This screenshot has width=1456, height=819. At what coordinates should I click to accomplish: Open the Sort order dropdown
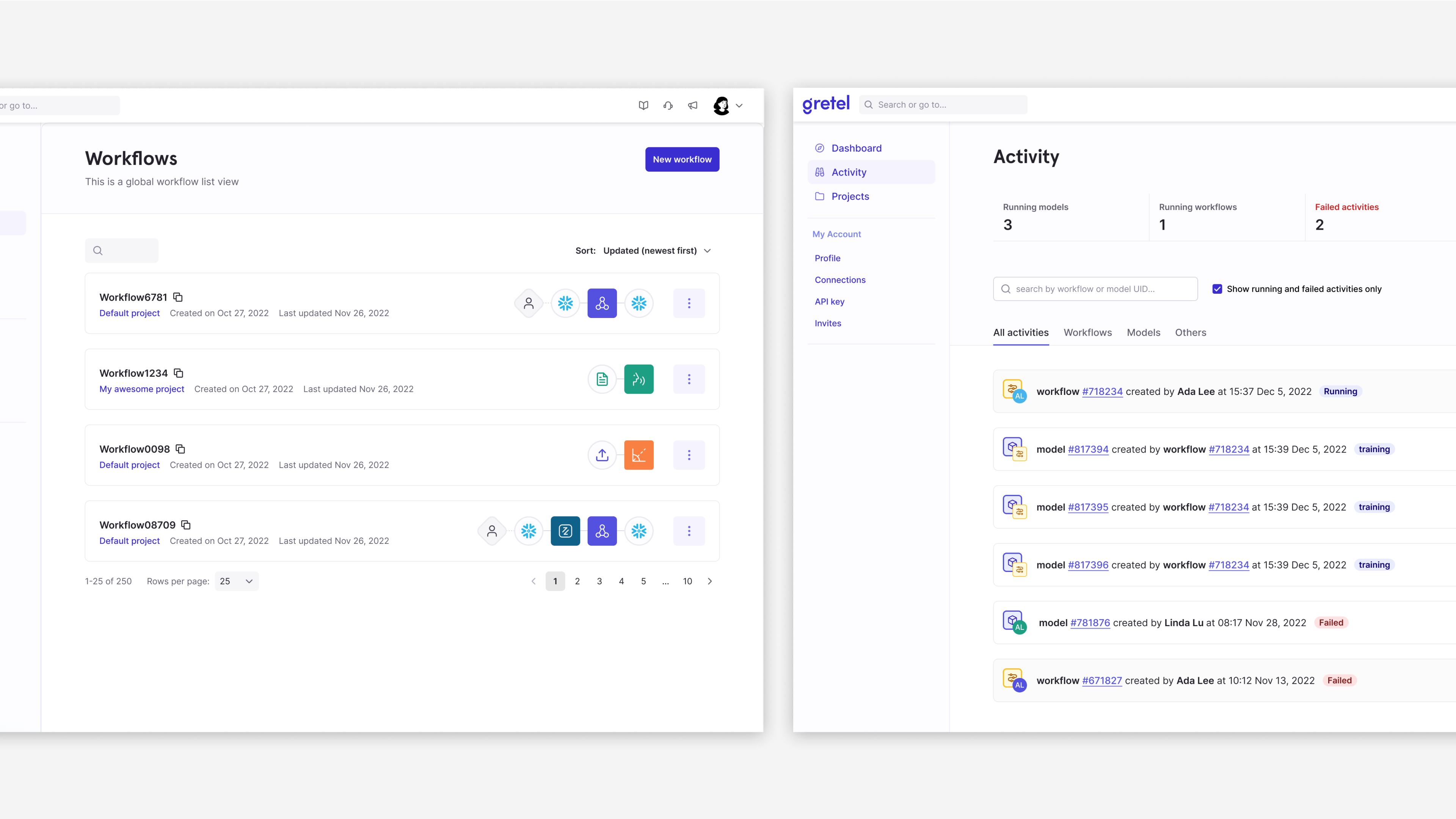point(656,251)
